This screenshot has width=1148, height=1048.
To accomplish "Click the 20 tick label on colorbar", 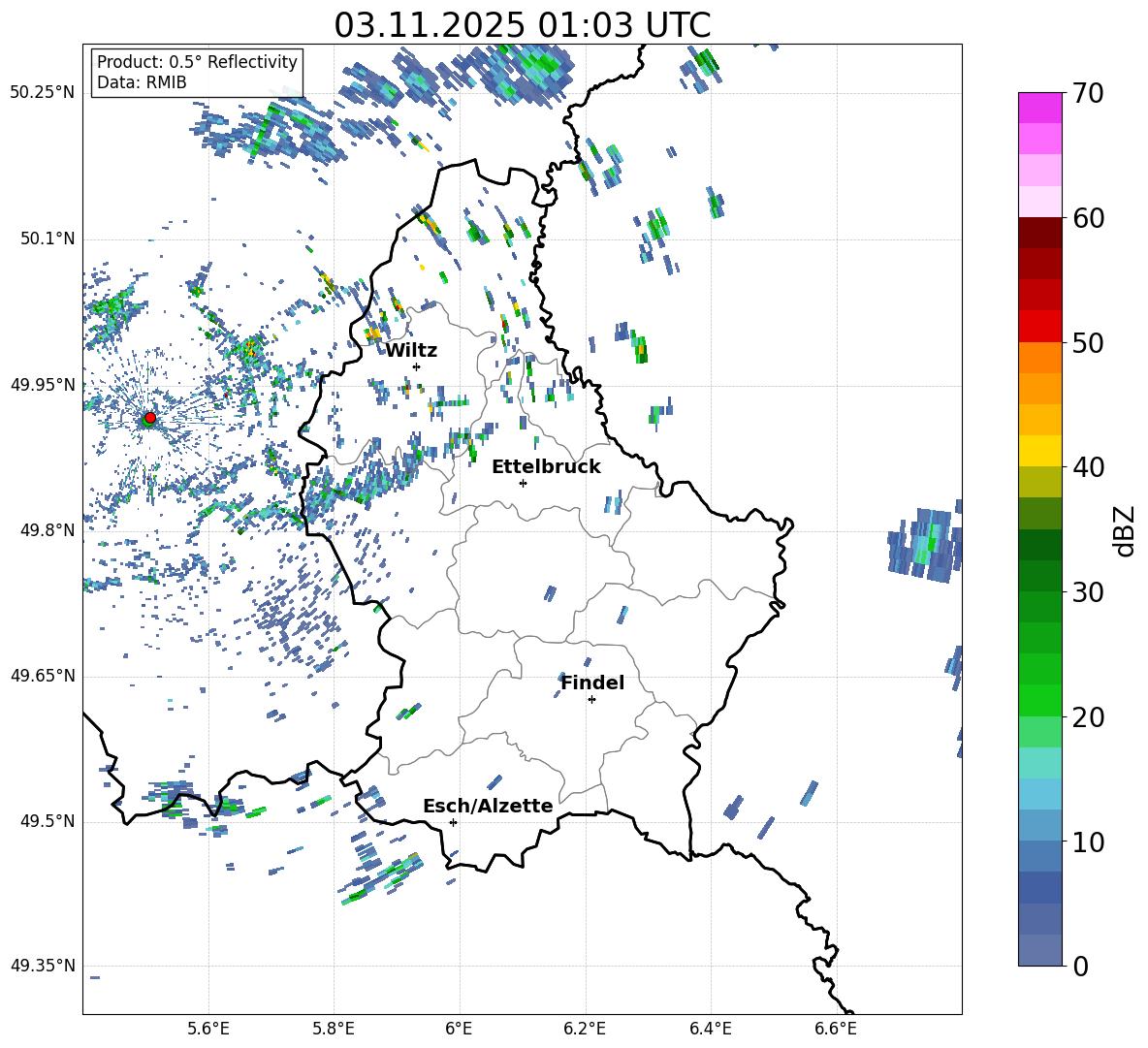I will 1088,717.
